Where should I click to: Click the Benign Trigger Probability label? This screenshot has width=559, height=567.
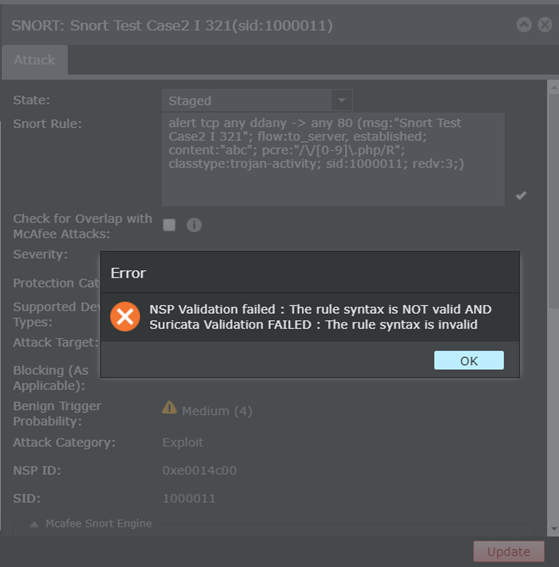[x=57, y=413]
